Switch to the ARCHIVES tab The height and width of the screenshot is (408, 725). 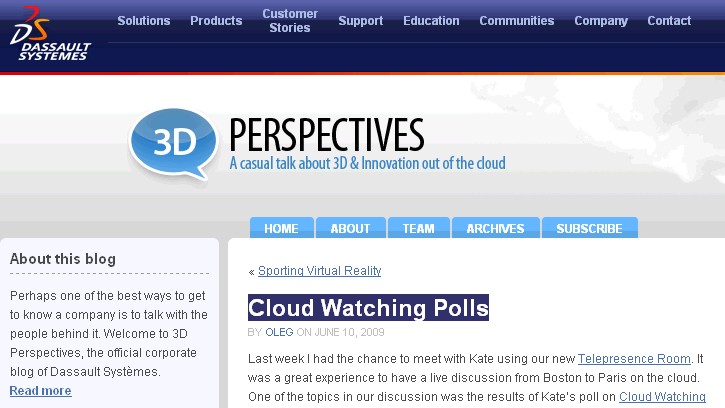coord(495,228)
